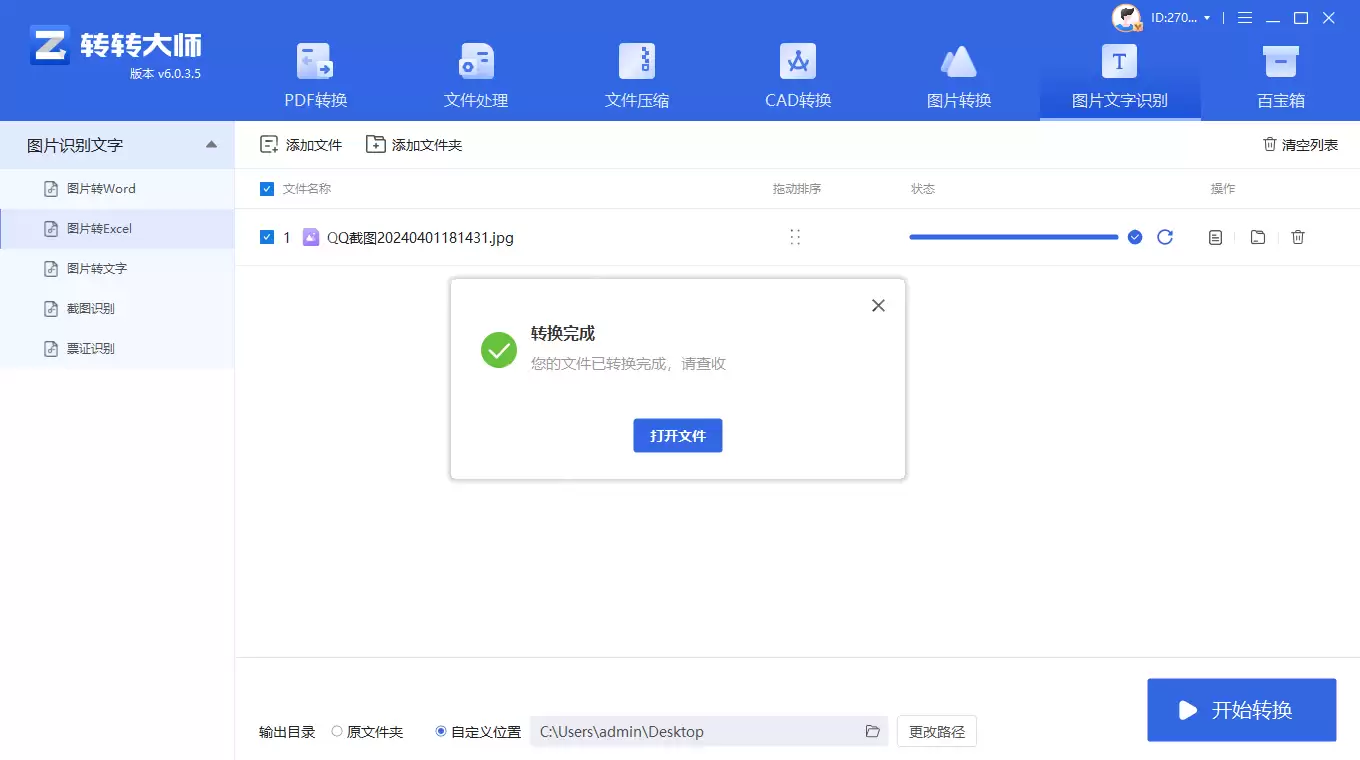Click the delete trash icon for the JPG file

1298,237
